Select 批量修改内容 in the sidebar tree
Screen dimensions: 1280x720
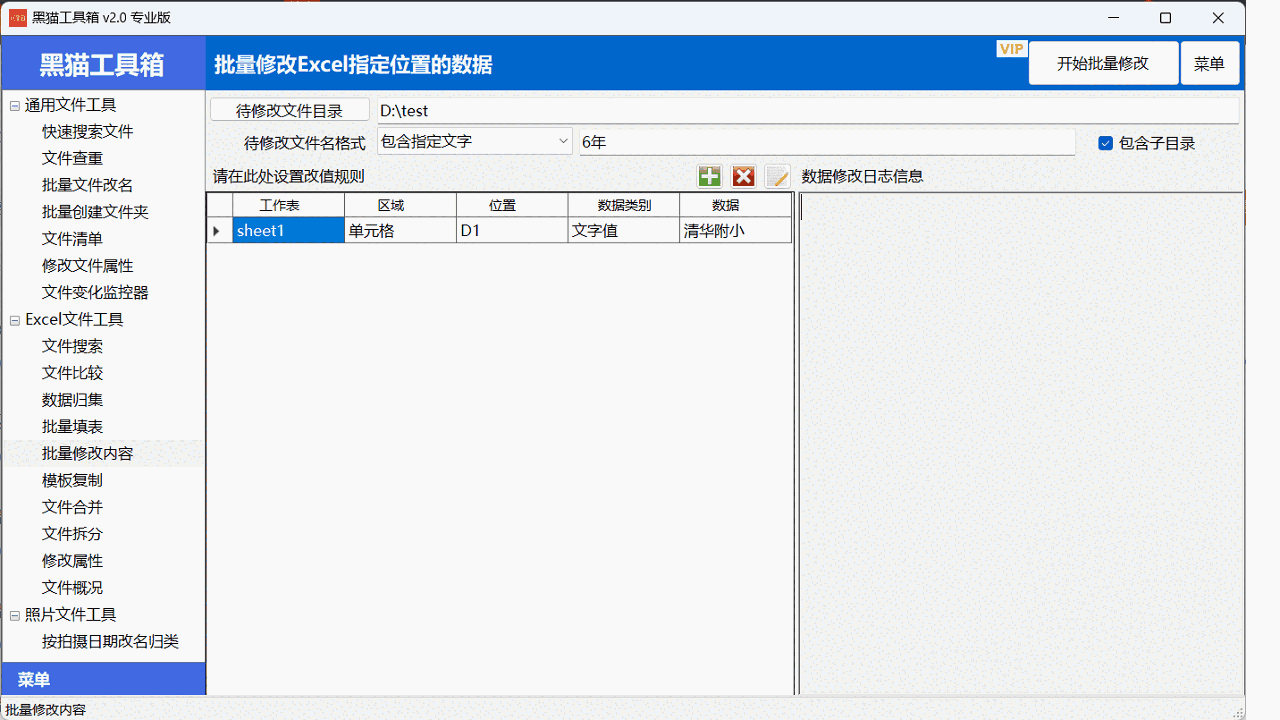[88, 454]
